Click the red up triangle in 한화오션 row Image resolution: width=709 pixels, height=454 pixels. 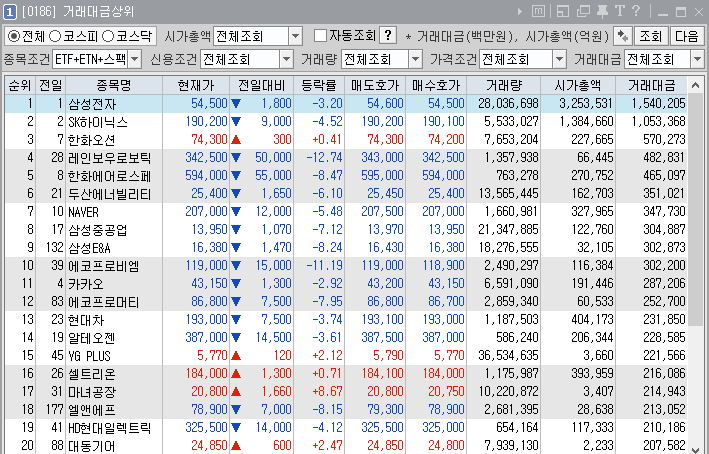click(236, 140)
